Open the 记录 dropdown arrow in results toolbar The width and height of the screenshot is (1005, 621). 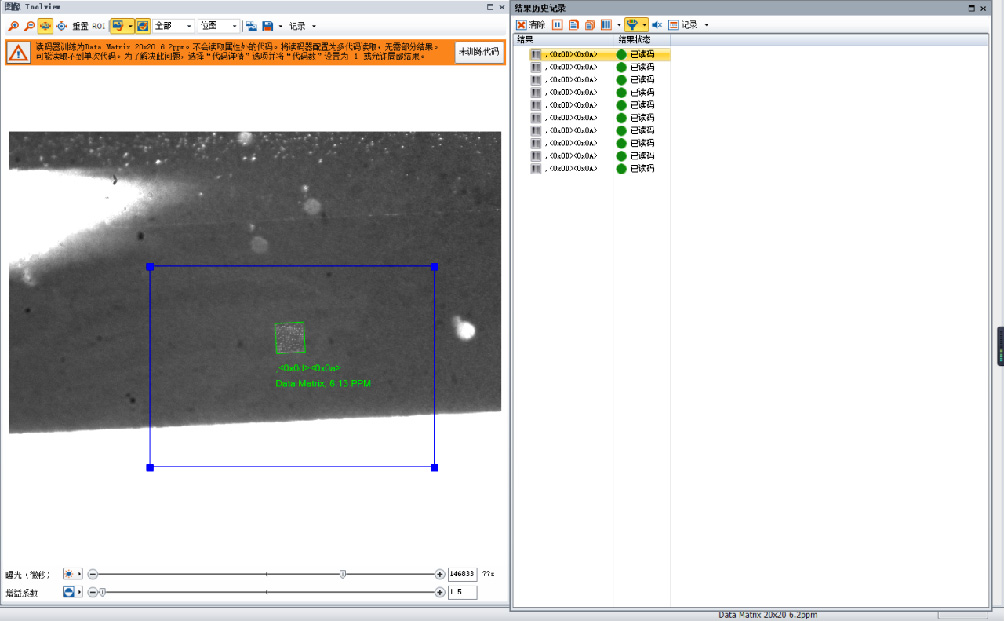click(706, 25)
